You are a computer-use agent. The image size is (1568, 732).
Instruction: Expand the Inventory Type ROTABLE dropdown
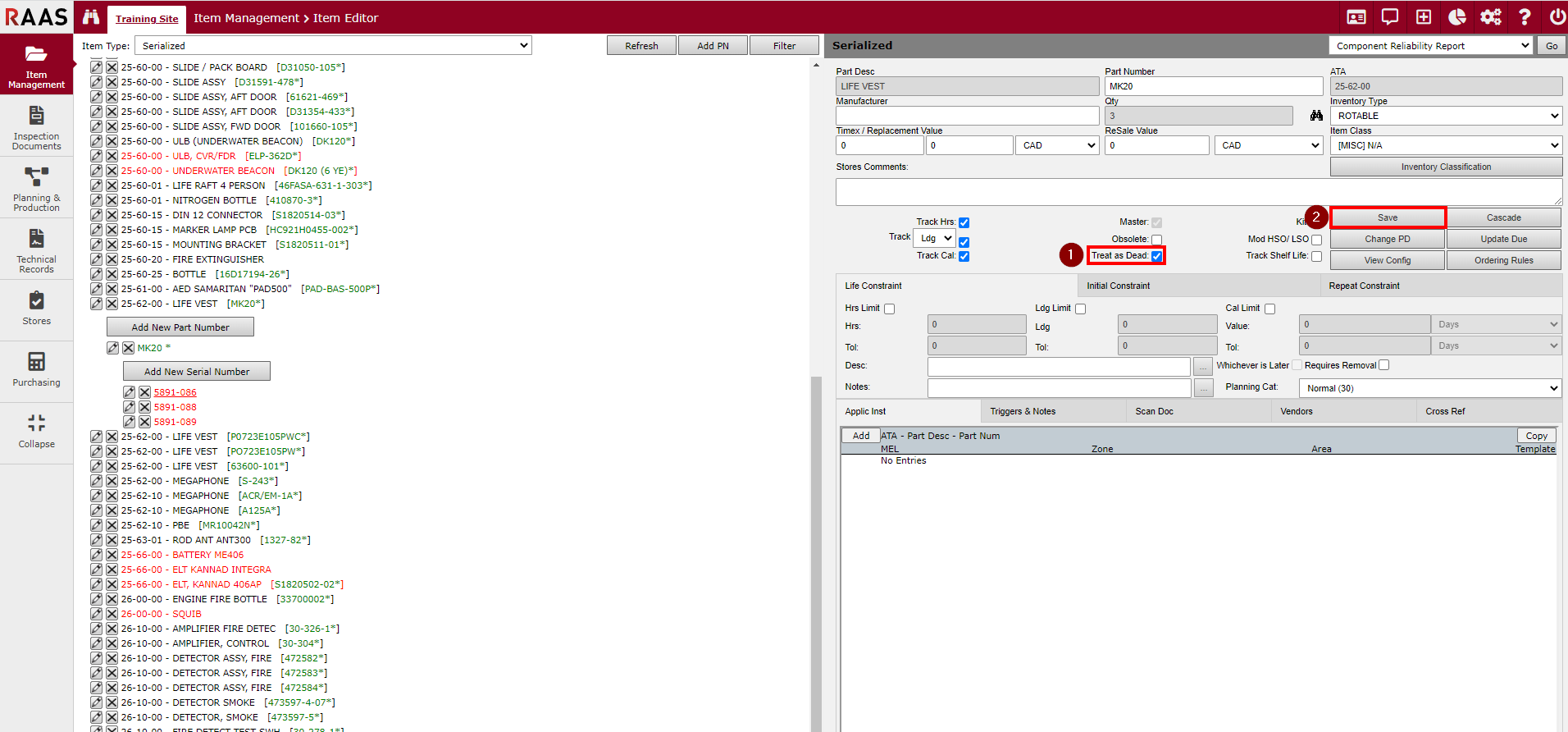point(1445,116)
